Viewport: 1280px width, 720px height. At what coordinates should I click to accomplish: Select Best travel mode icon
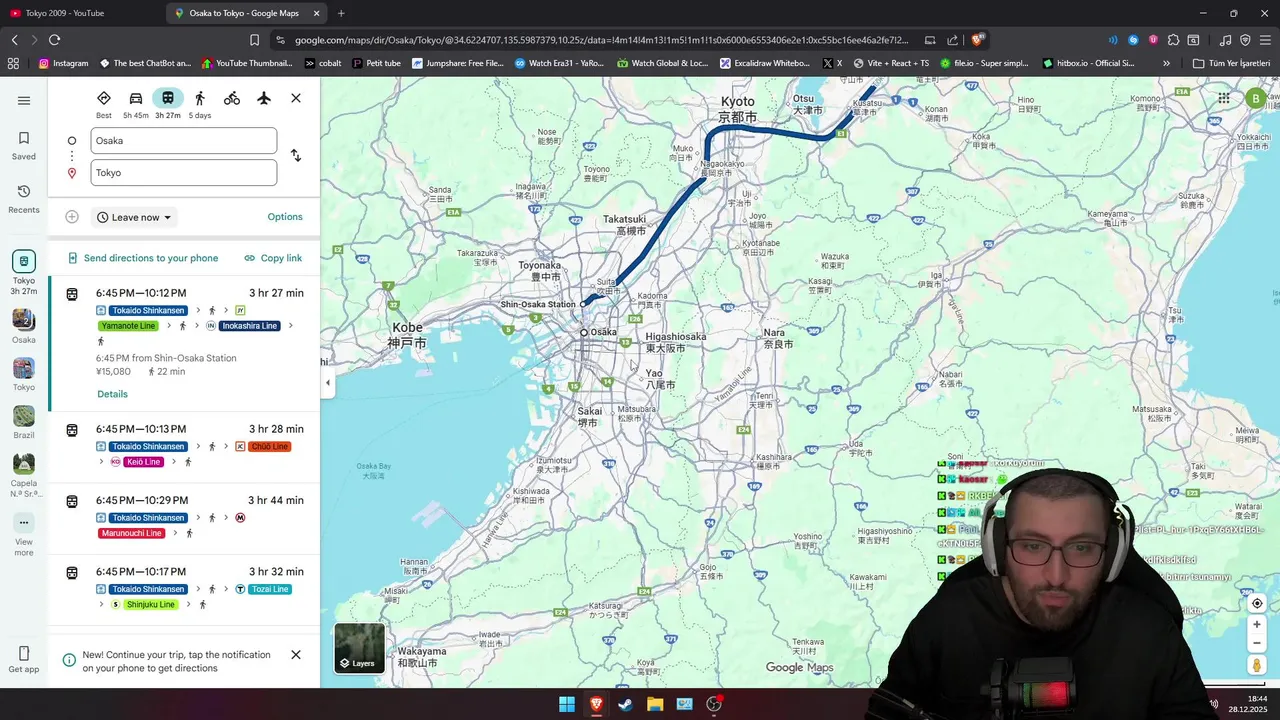(x=104, y=103)
